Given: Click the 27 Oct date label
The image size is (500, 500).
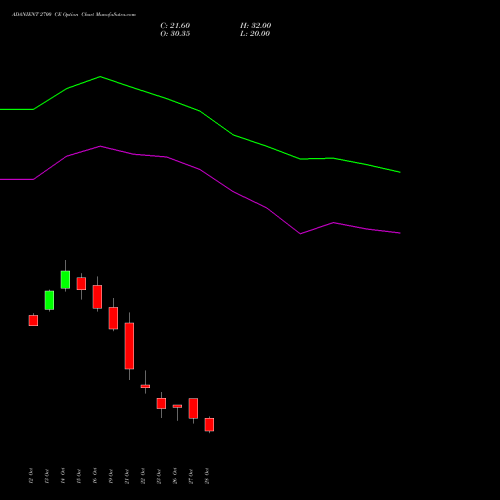Looking at the screenshot, I should [x=191, y=476].
